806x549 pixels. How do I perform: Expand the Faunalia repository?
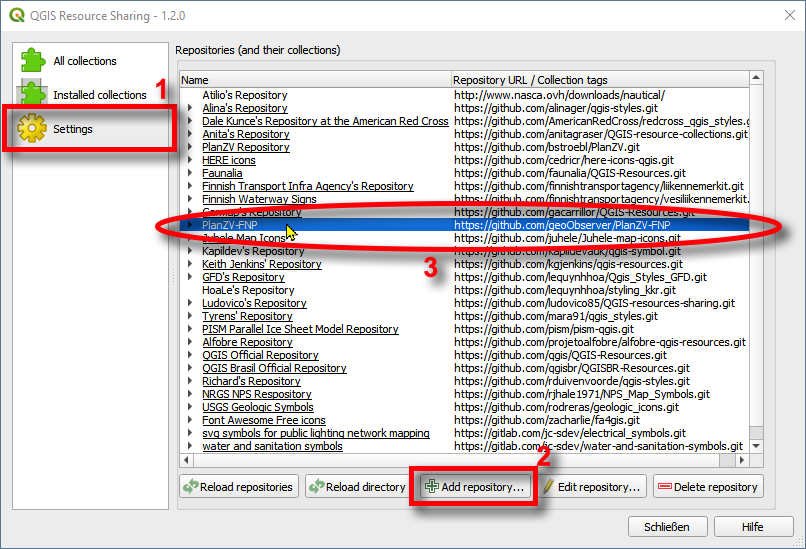[x=190, y=173]
